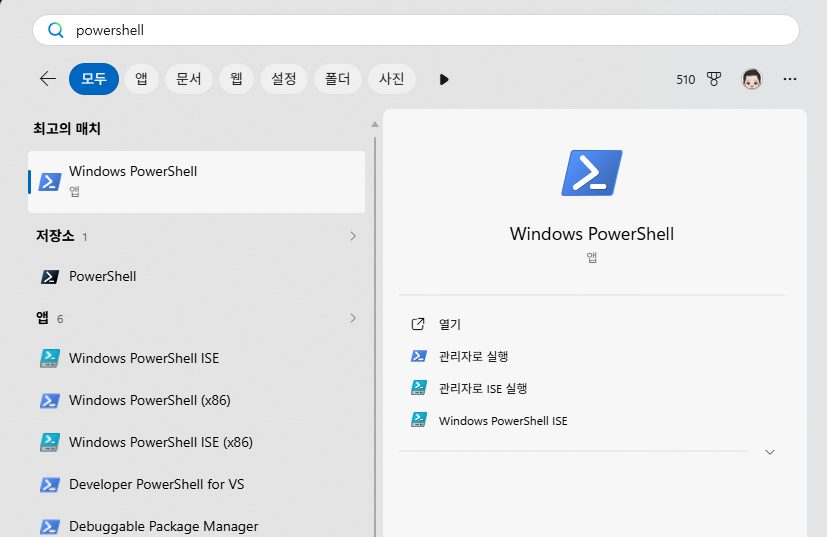Show more filter categories arrow

[x=444, y=79]
